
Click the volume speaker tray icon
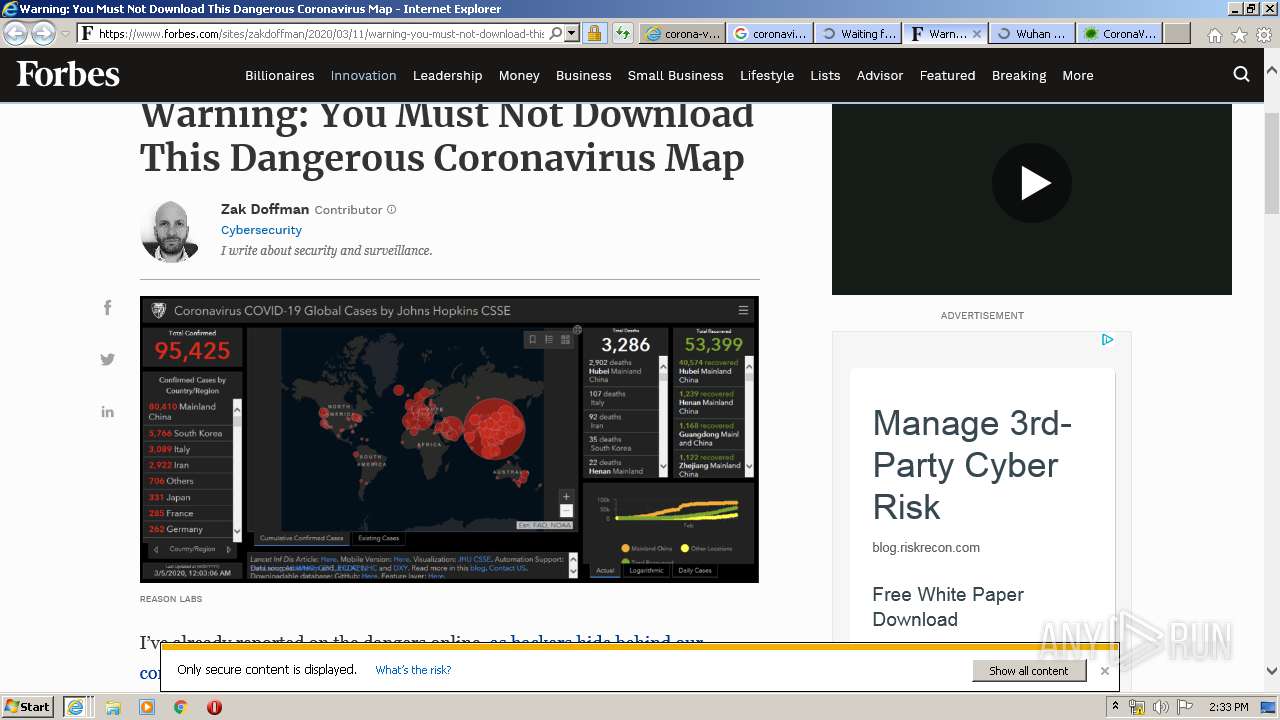tap(1160, 707)
